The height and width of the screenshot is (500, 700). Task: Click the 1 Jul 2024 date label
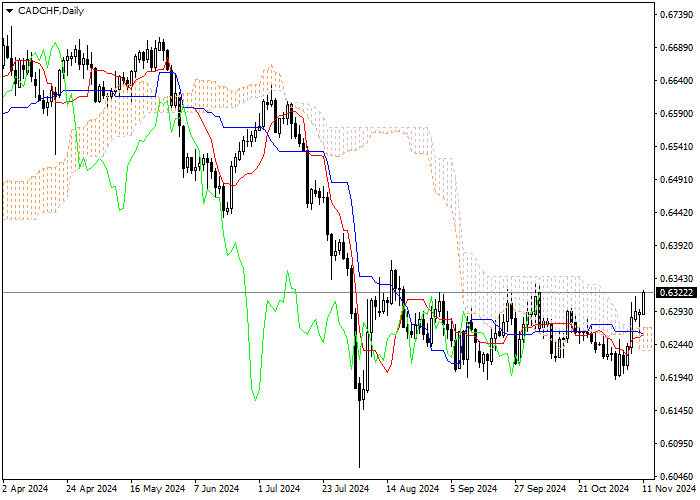point(279,489)
